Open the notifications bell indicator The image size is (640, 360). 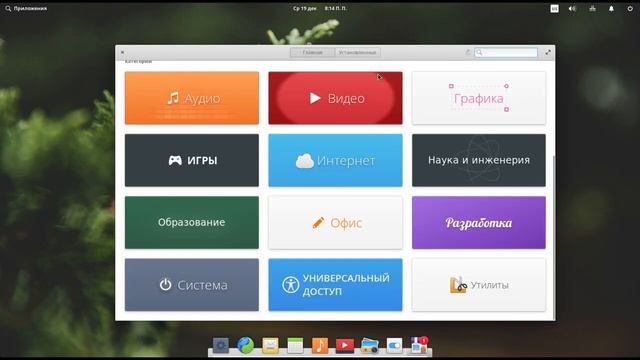(611, 9)
